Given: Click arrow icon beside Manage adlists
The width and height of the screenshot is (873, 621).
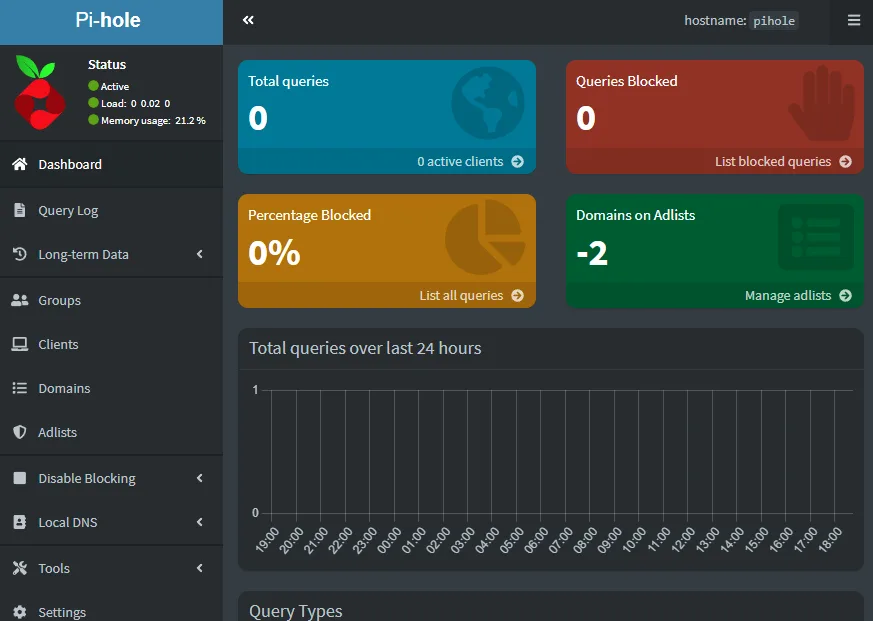Looking at the screenshot, I should (845, 295).
